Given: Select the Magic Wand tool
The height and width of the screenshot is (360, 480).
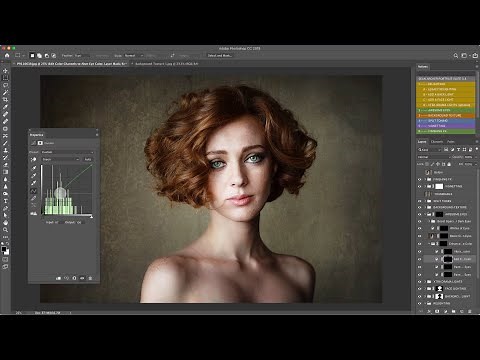Looking at the screenshot, I should click(x=5, y=92).
